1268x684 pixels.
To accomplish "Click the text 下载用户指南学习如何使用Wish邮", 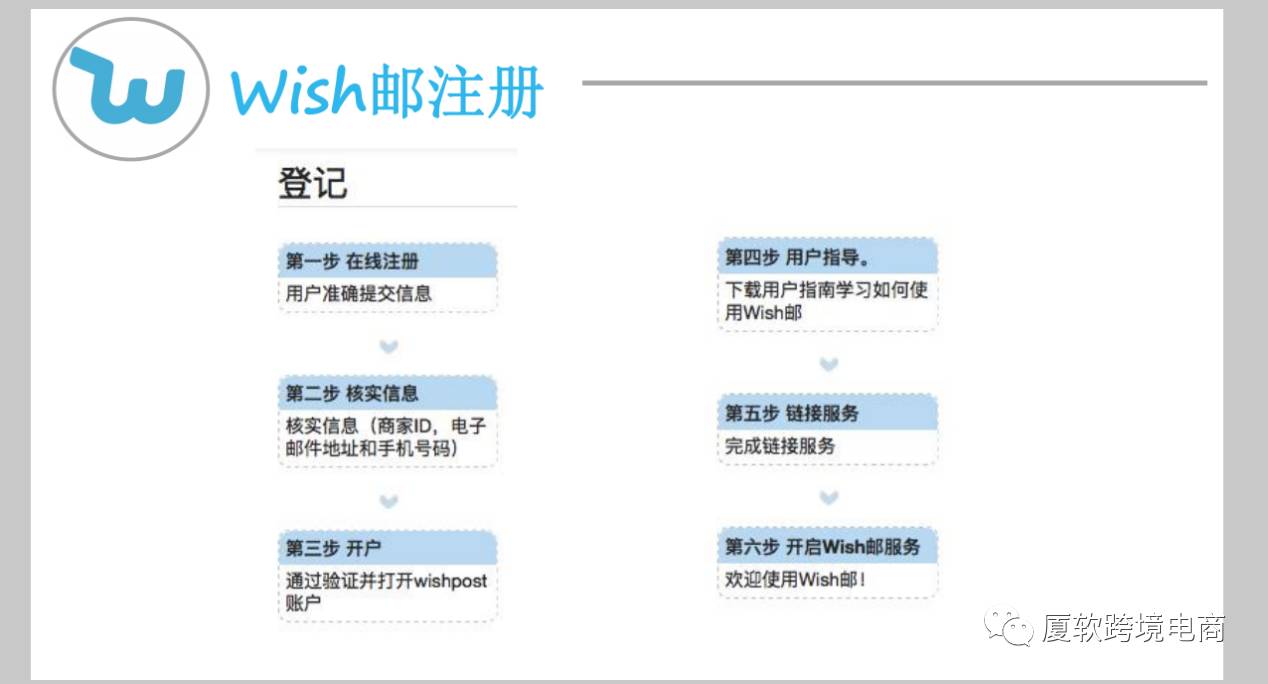I will (826, 301).
